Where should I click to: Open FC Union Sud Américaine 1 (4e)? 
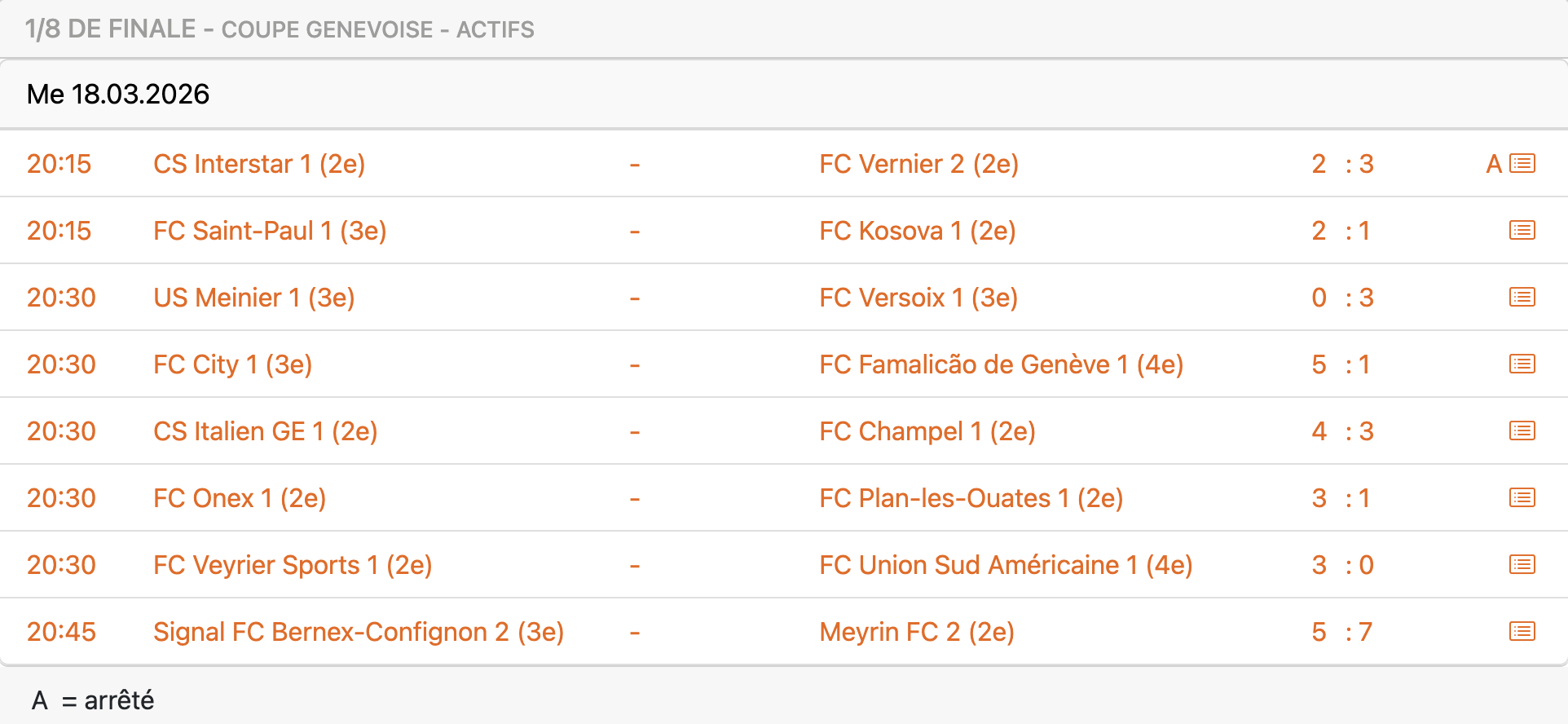click(1006, 565)
